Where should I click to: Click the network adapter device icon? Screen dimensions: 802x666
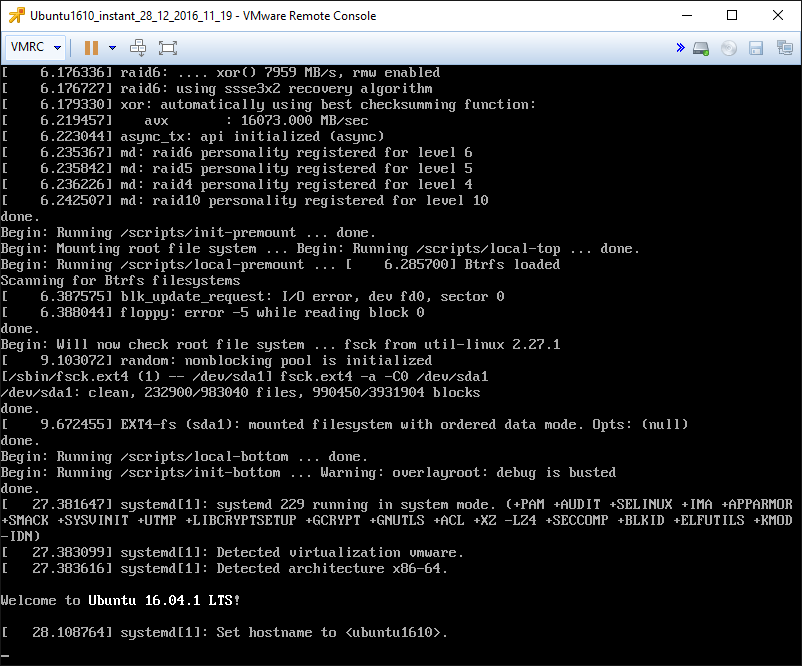[x=785, y=48]
